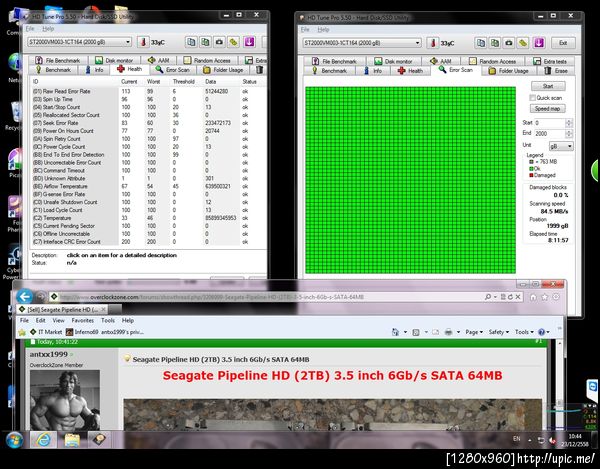Click Start value stepper in Error Scan
The width and height of the screenshot is (600, 469).
coord(569,123)
